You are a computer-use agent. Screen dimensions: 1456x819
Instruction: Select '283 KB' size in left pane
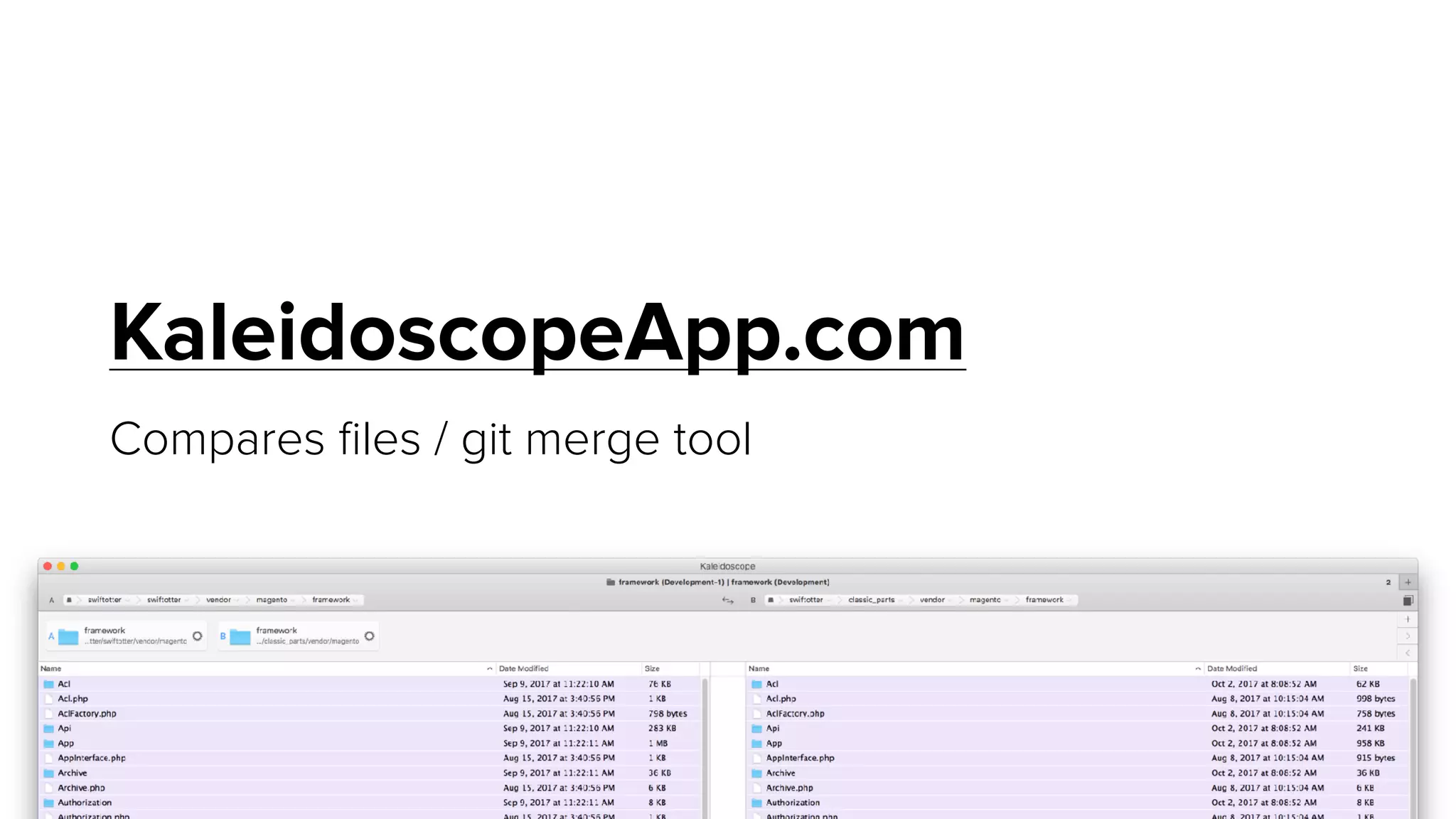tap(662, 729)
